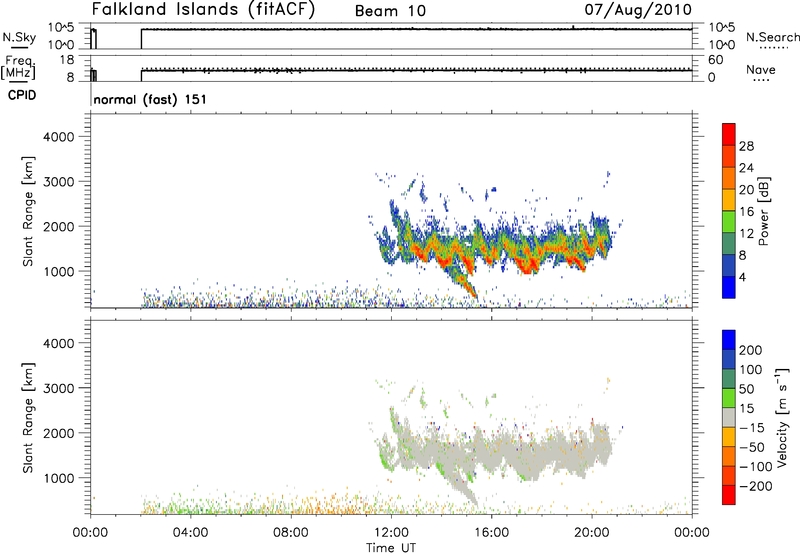Click red top segment of Power colorbar
The image size is (800, 554).
click(x=729, y=134)
